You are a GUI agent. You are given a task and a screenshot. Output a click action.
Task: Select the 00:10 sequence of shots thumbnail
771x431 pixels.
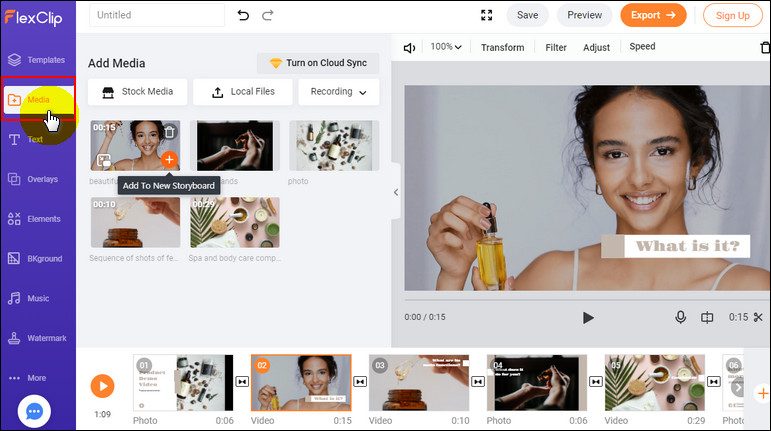135,223
